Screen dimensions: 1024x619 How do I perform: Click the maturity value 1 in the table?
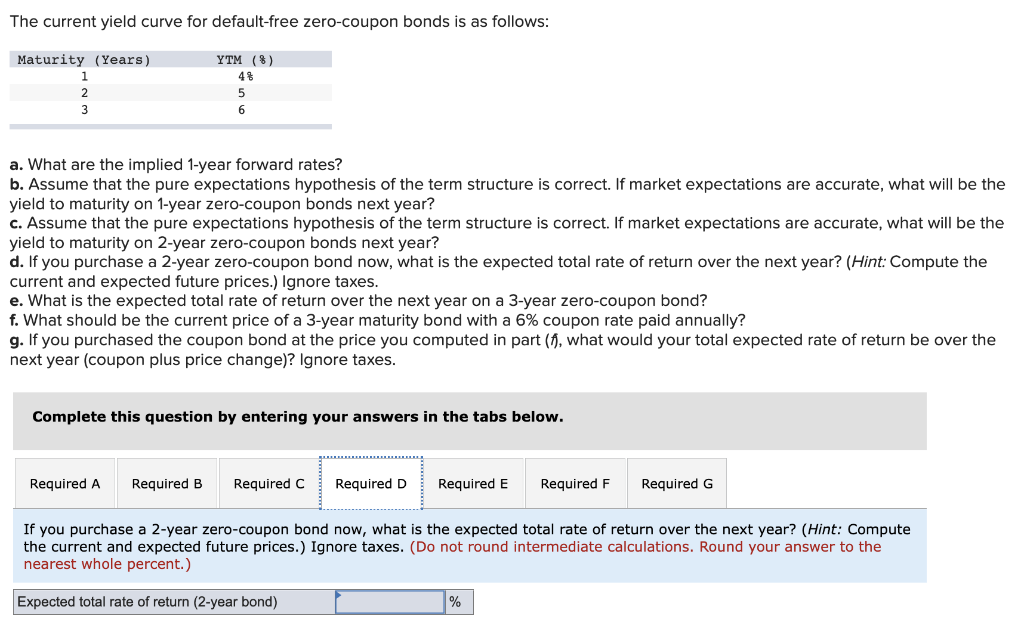coord(84,75)
